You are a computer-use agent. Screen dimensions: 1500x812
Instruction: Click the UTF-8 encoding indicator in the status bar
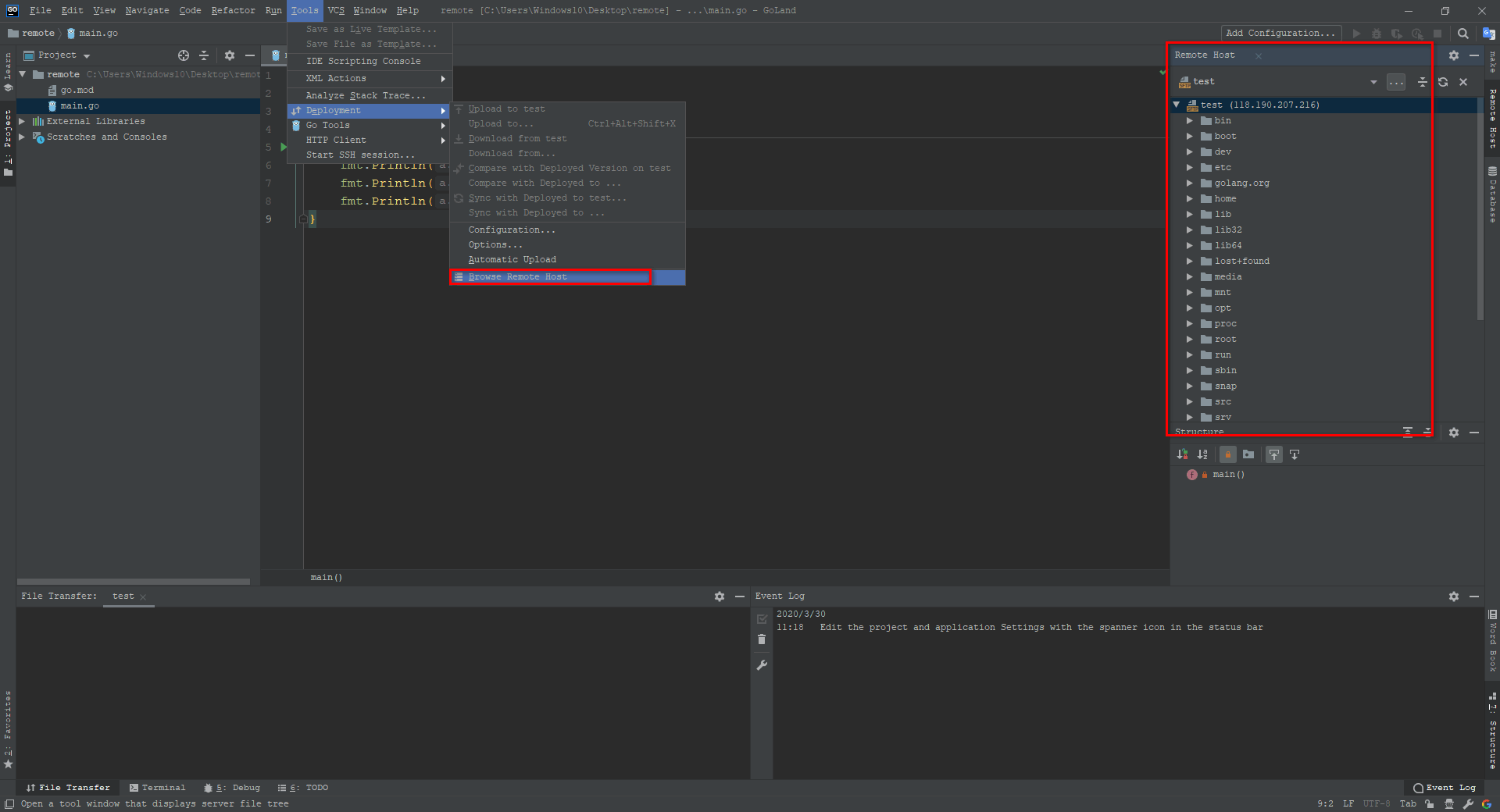[x=1376, y=804]
